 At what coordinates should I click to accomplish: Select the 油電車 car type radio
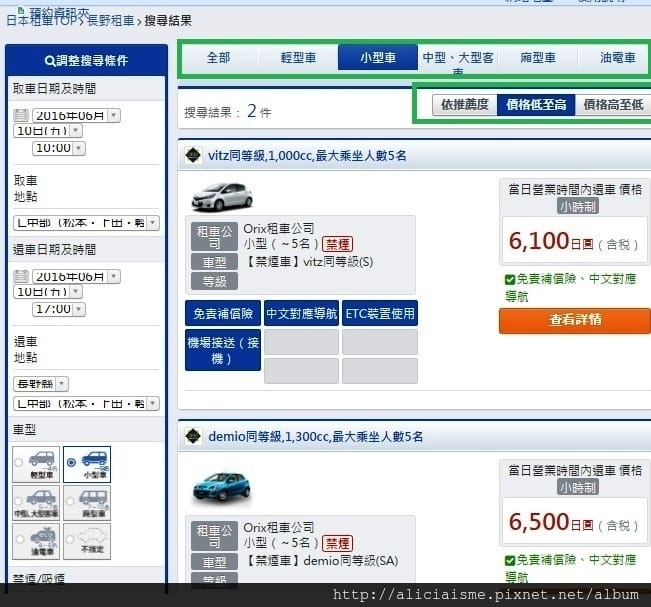(20, 539)
